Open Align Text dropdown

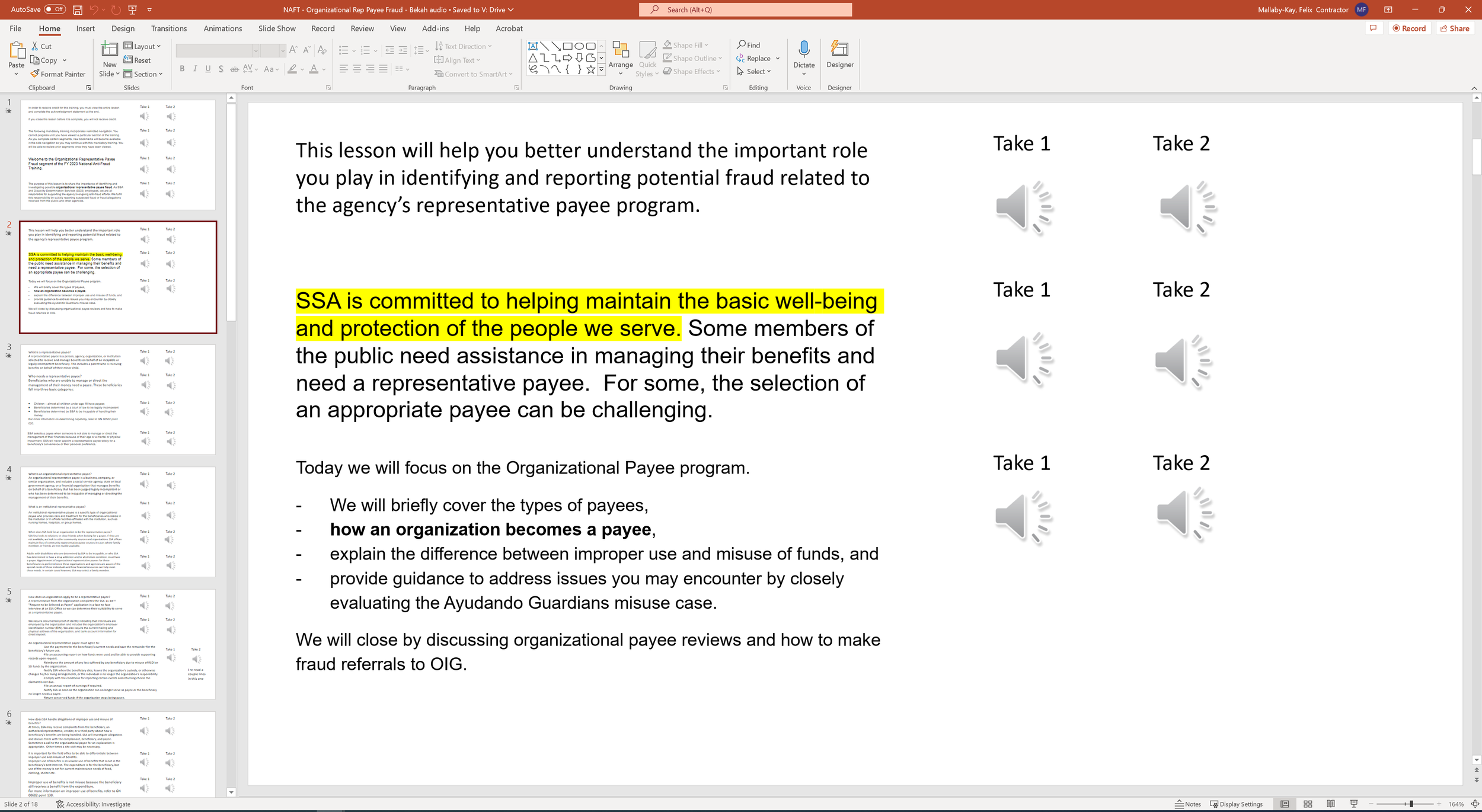457,60
